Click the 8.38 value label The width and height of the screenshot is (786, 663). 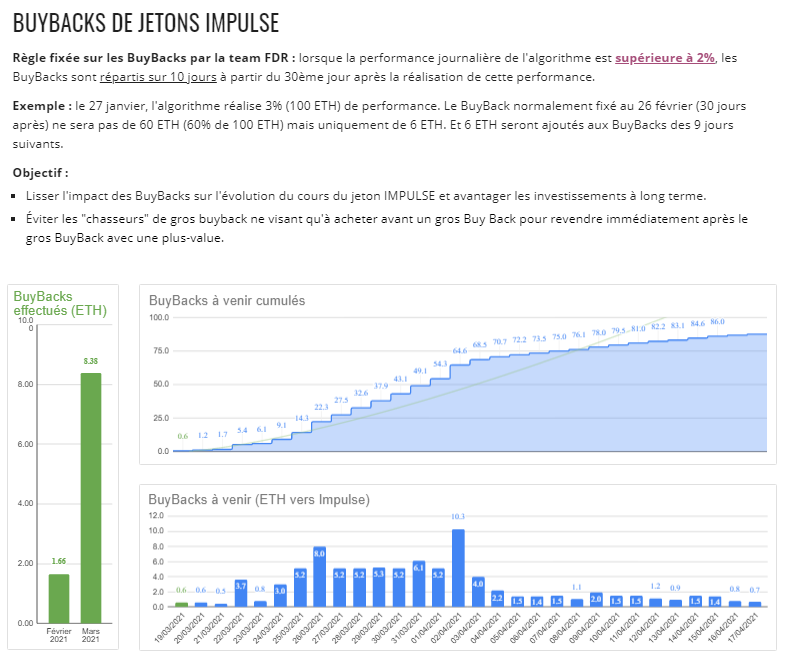(x=91, y=361)
